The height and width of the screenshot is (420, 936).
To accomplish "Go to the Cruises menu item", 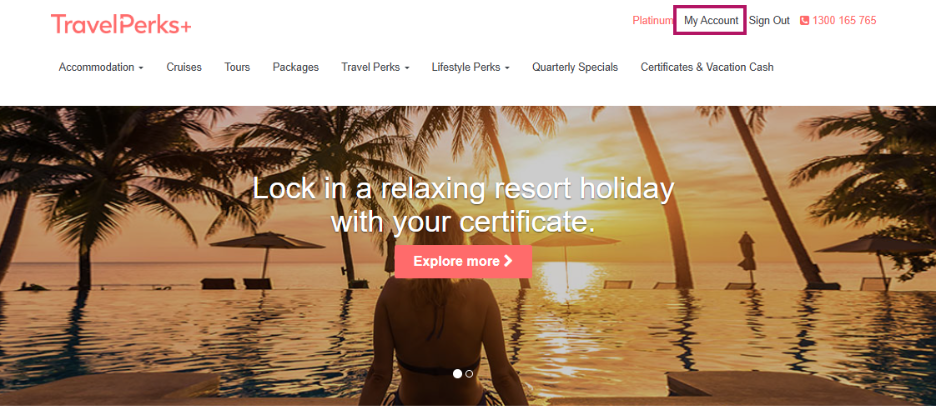I will tap(184, 67).
